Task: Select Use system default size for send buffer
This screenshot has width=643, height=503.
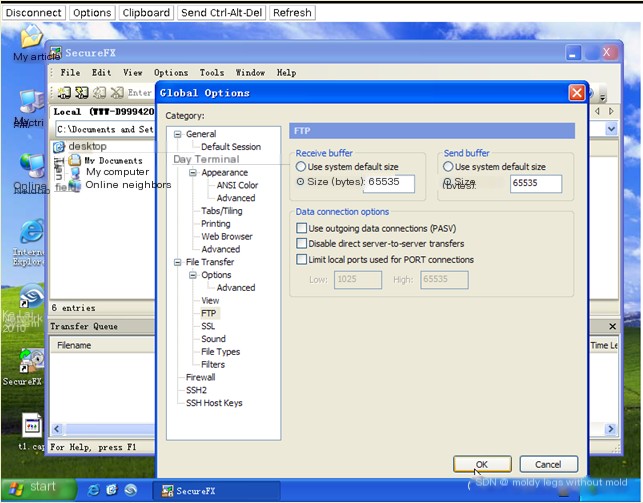Action: coord(448,166)
